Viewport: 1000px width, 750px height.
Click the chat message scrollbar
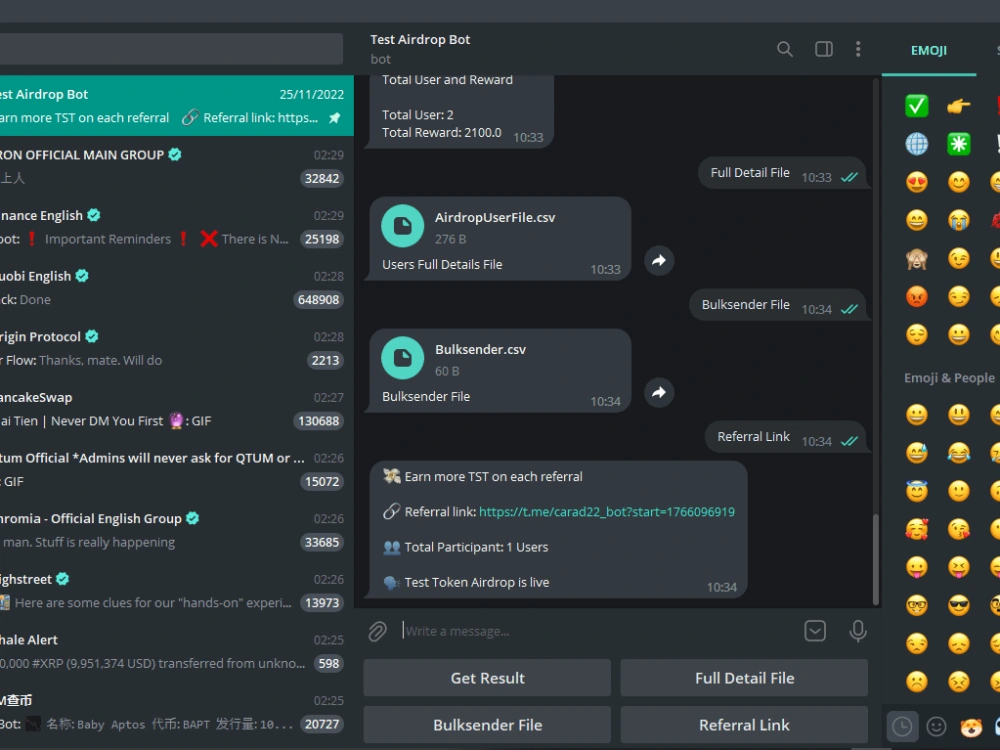click(876, 558)
